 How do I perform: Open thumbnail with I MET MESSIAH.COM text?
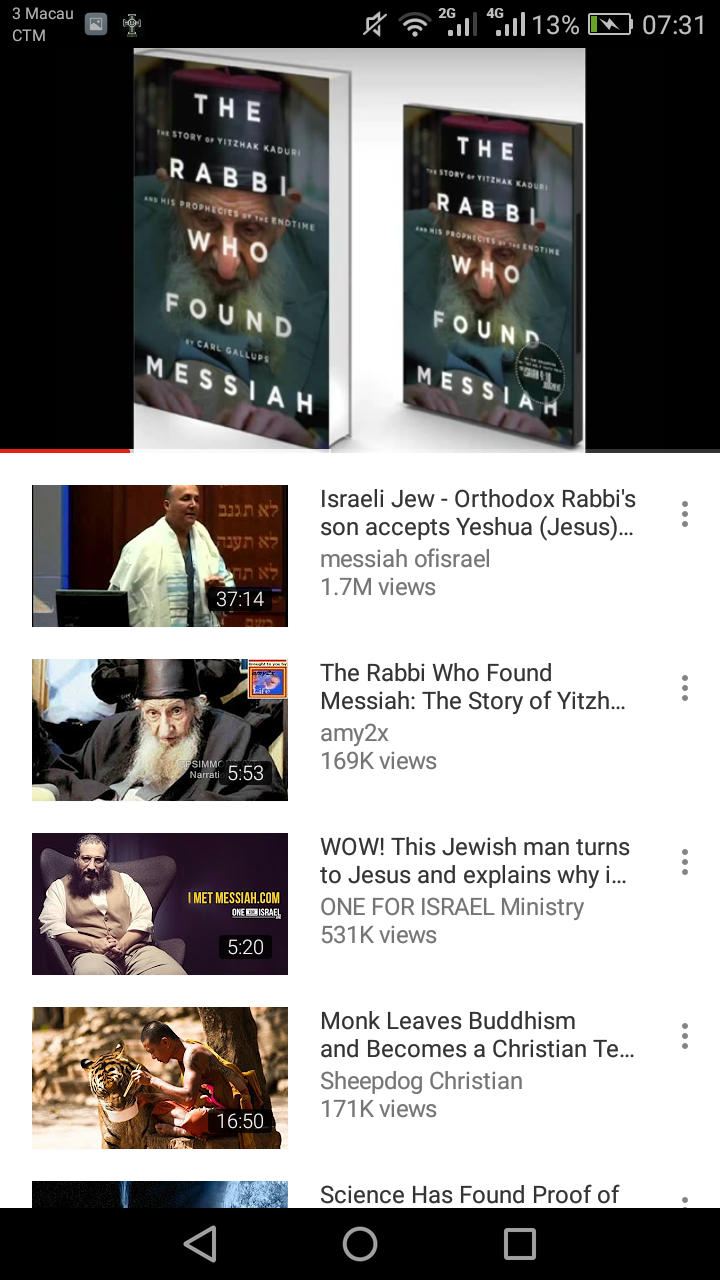pyautogui.click(x=160, y=904)
